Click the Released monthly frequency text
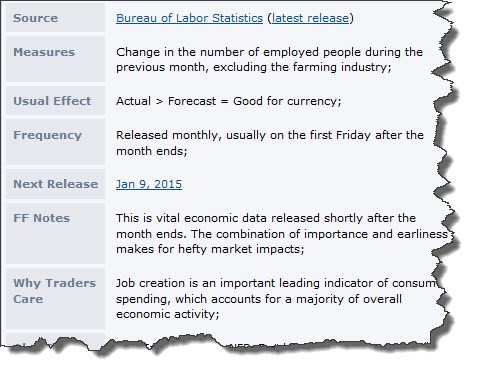The image size is (477, 378). click(270, 143)
